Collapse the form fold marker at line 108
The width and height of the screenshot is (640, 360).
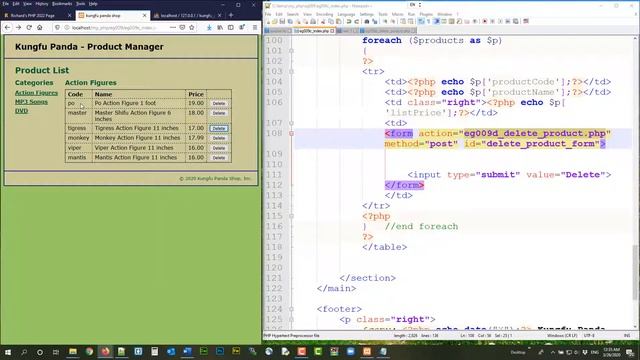(x=291, y=133)
